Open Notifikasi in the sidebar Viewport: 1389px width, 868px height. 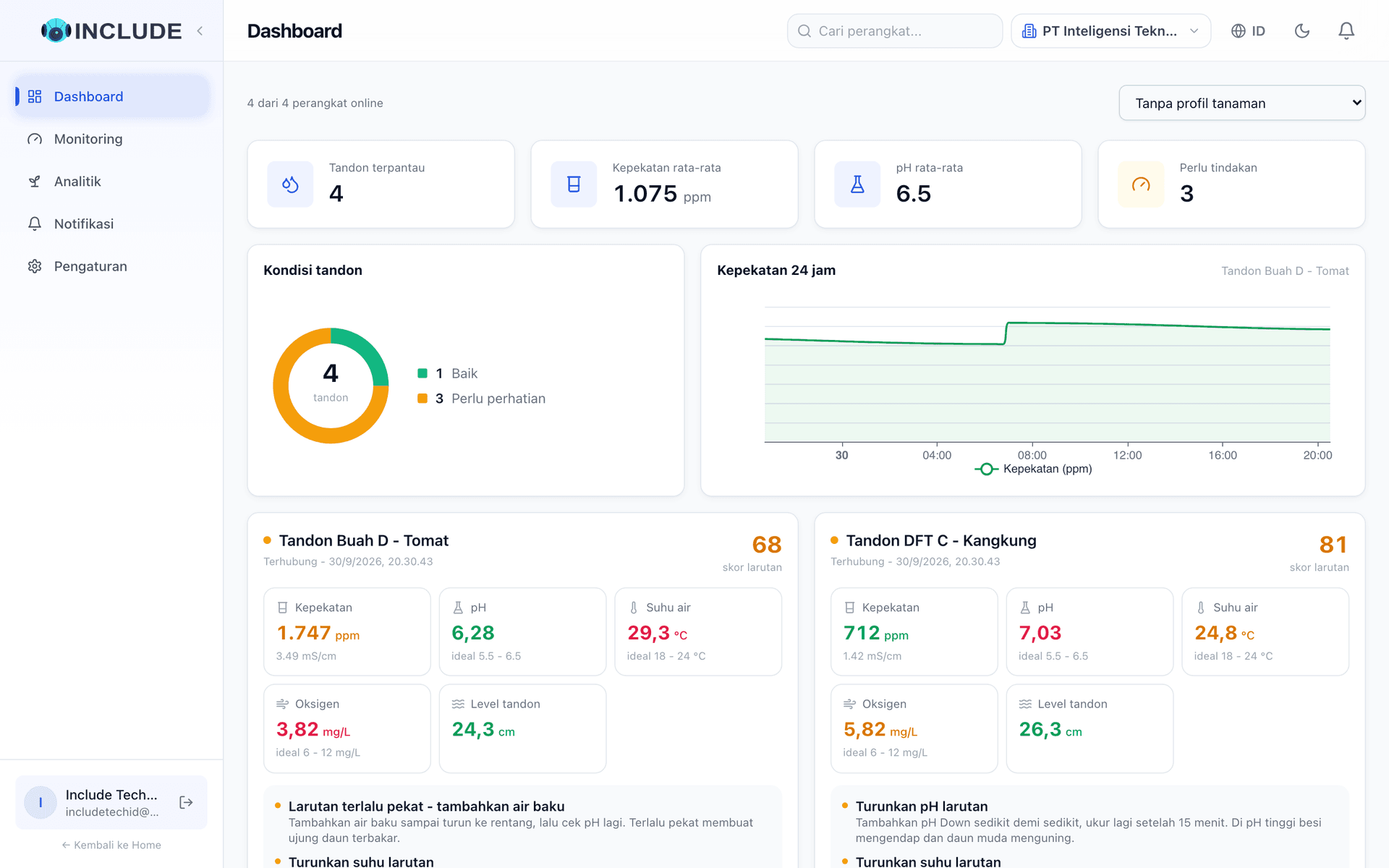coord(112,224)
